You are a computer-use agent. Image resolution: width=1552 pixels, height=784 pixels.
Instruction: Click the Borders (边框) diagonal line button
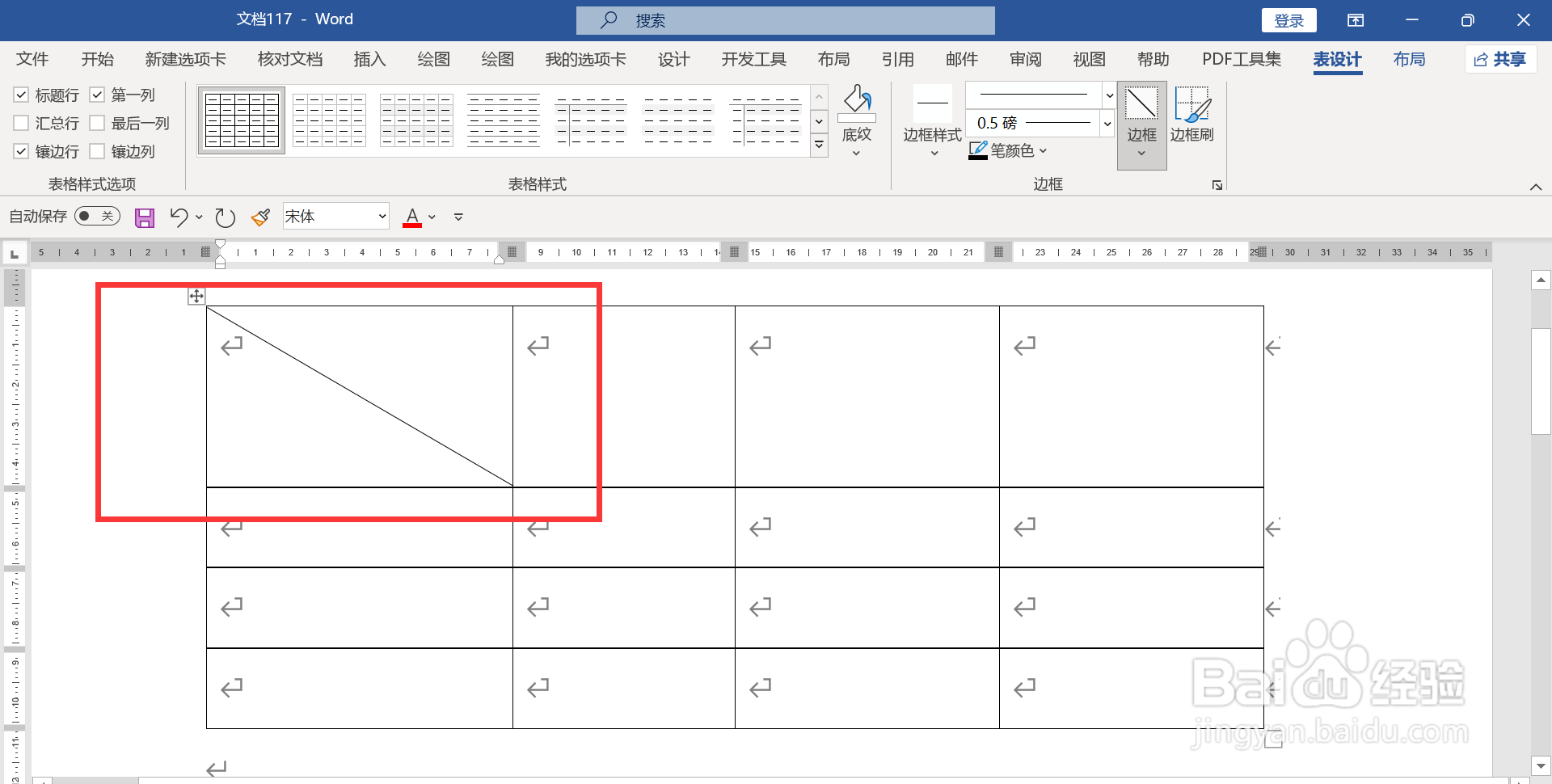click(x=1141, y=103)
